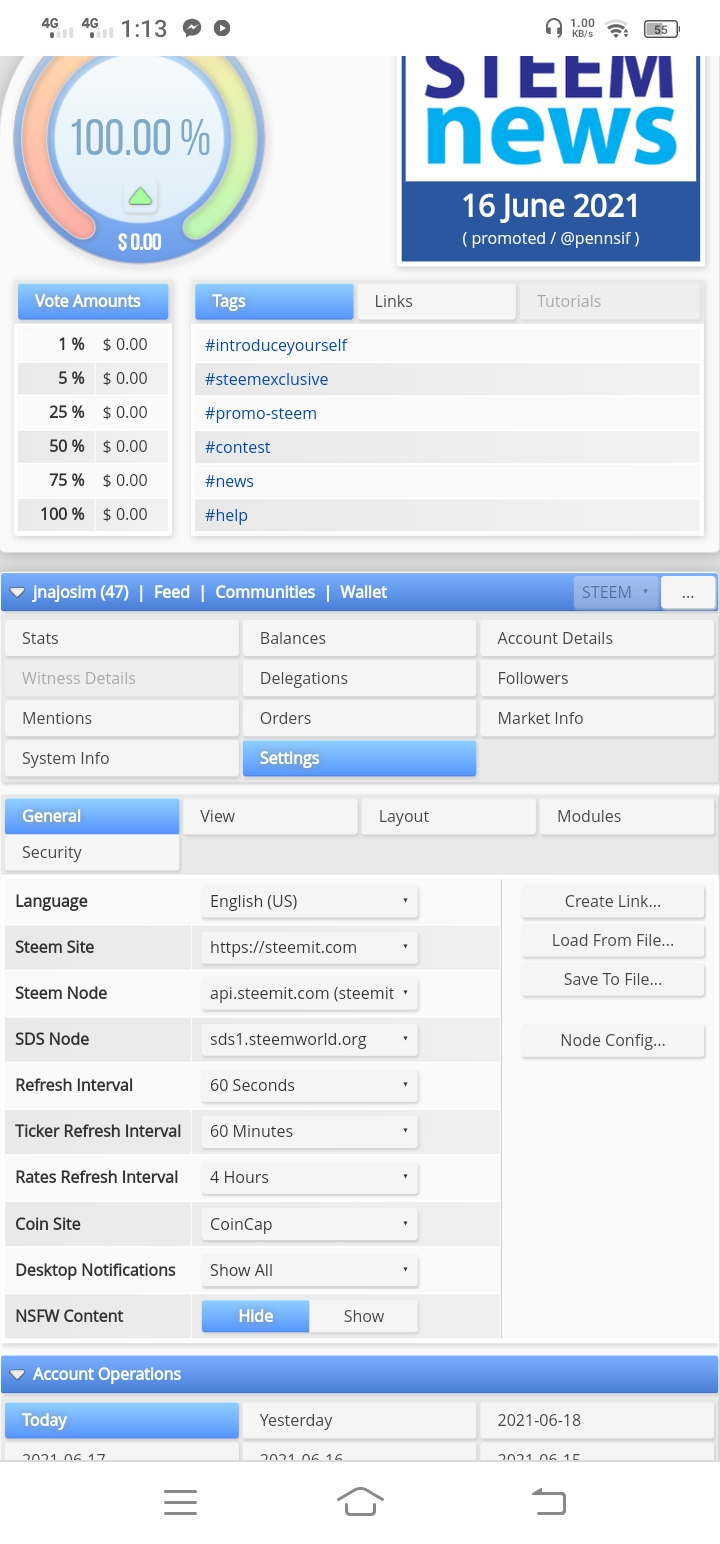
Task: Click the Load From File... button
Action: 613,940
